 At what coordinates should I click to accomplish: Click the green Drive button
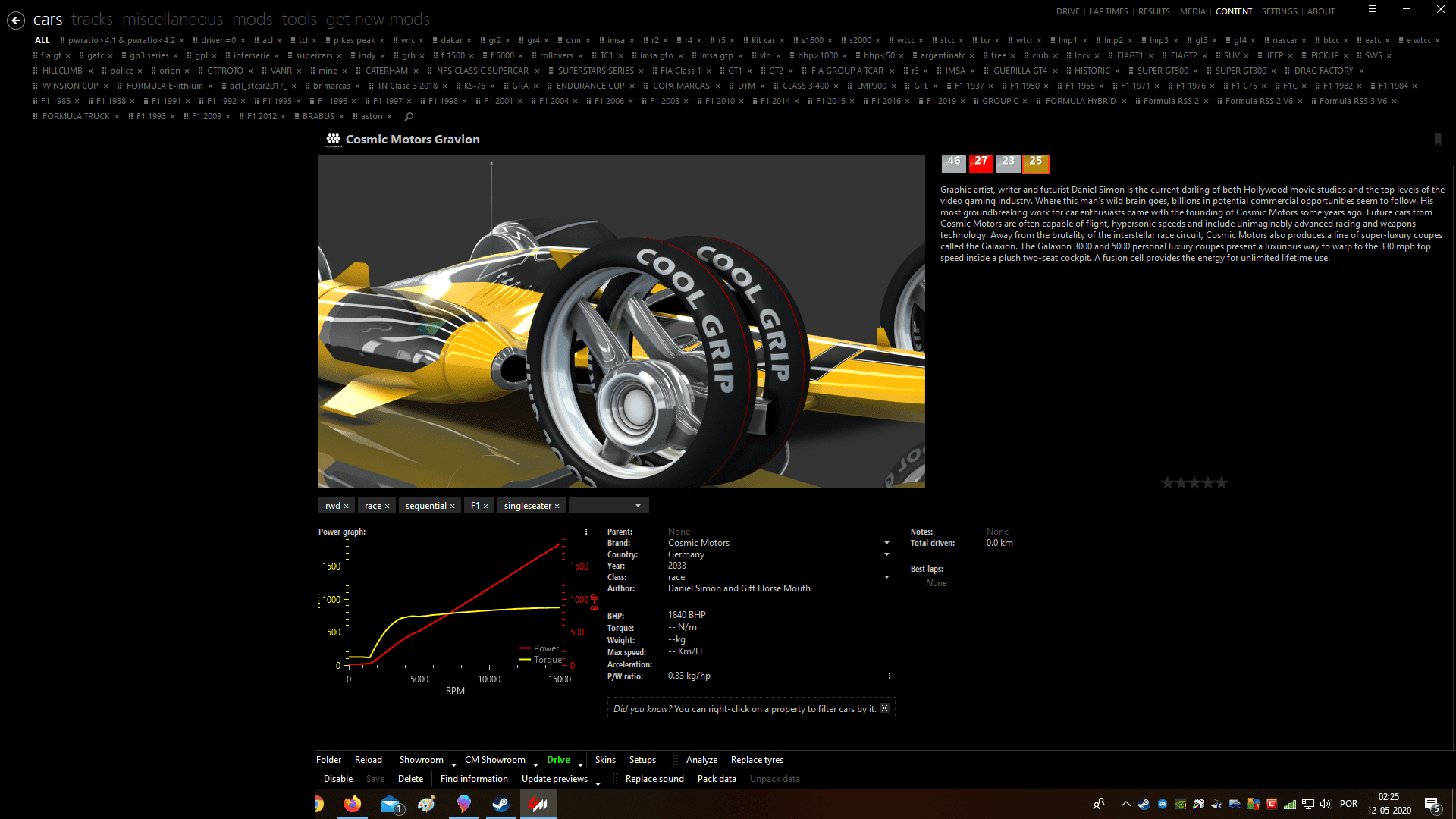click(558, 760)
